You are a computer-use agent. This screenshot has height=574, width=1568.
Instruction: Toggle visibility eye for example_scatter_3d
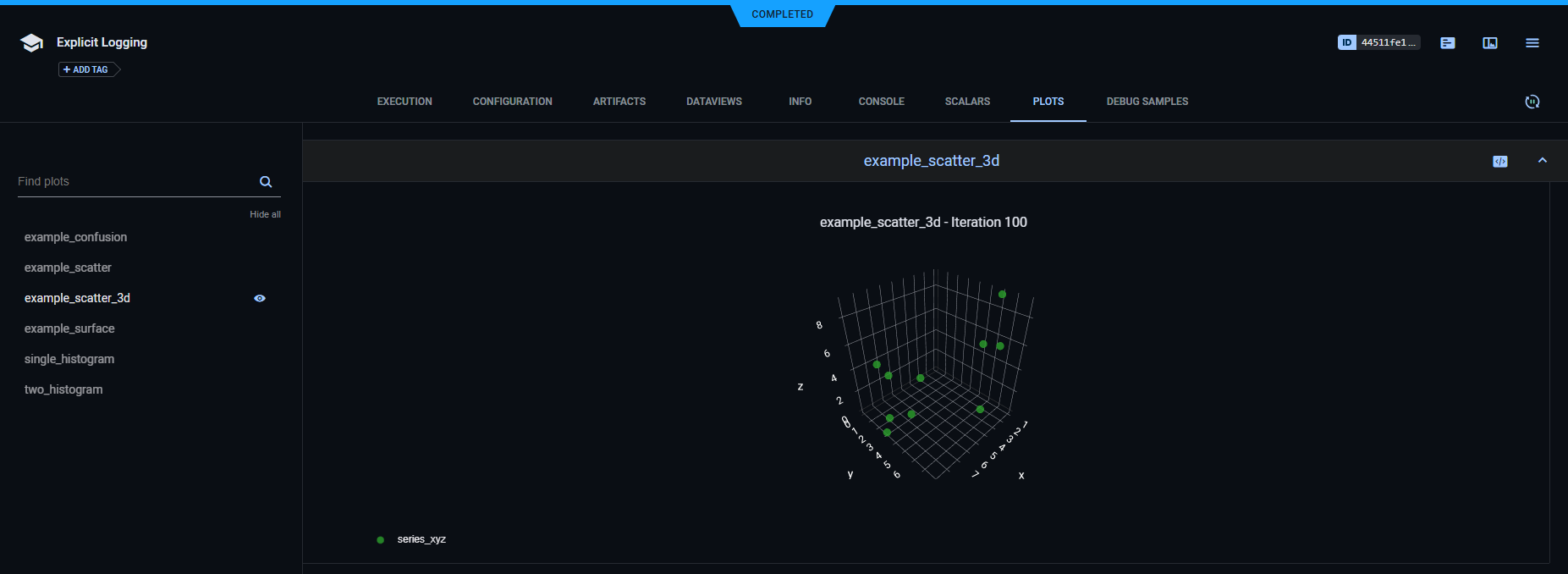tap(260, 298)
